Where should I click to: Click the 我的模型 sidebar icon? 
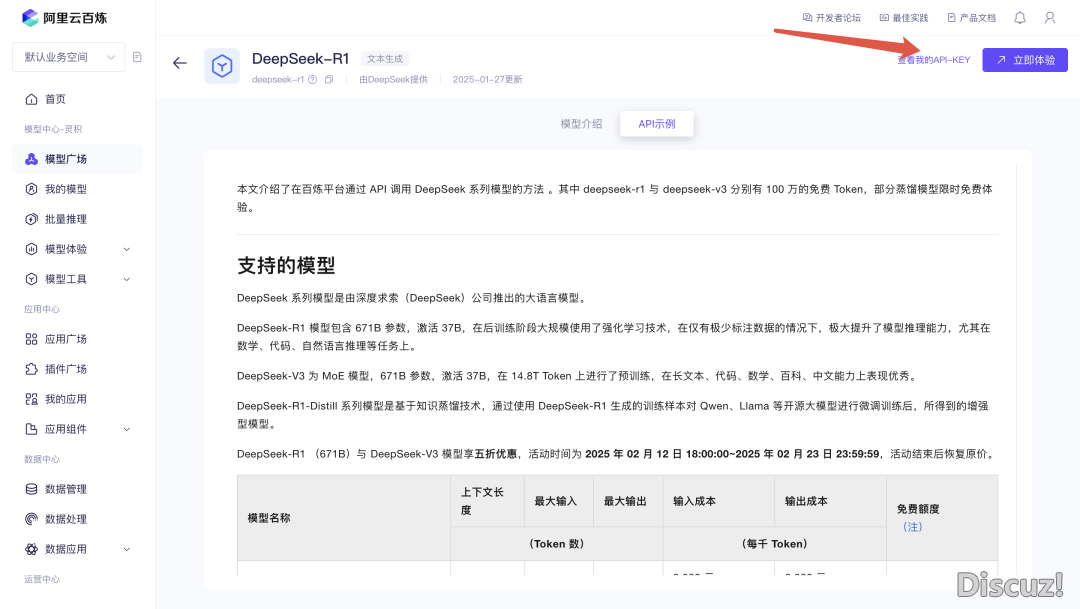point(31,189)
